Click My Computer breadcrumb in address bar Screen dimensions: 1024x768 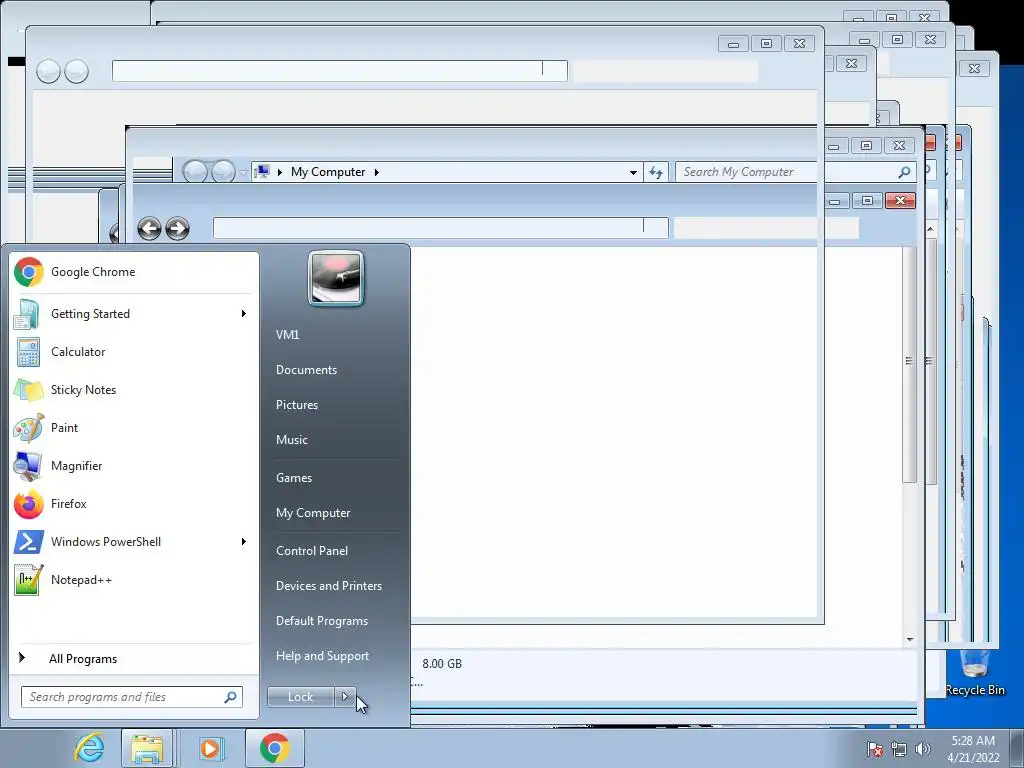coord(328,172)
